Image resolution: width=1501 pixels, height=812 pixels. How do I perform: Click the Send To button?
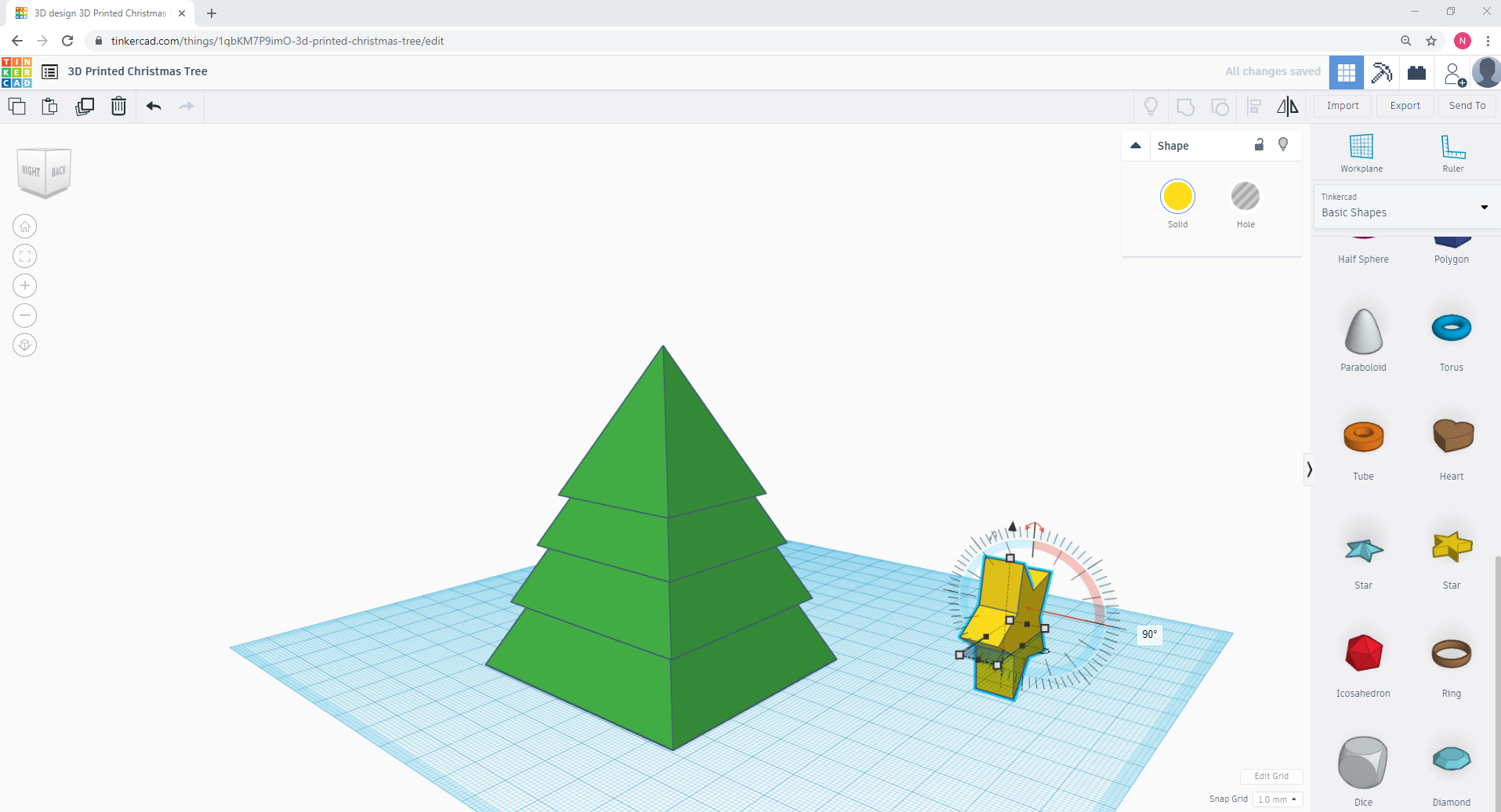(1467, 106)
